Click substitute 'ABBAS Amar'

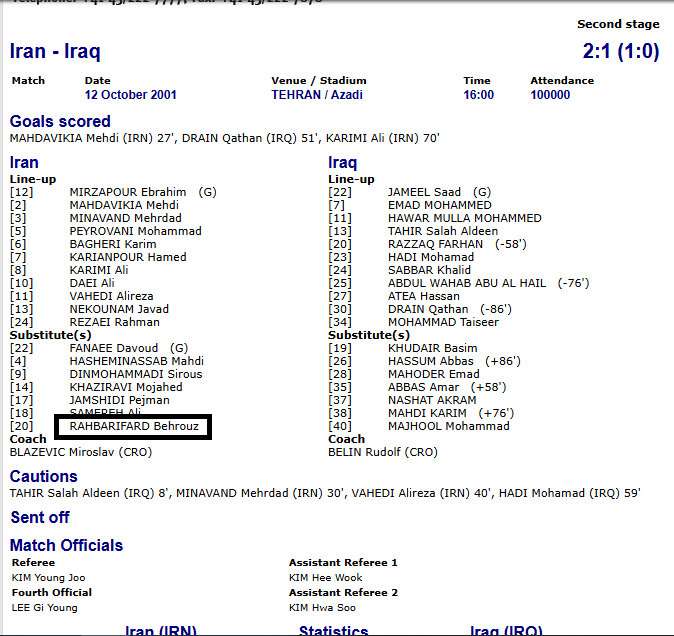[x=423, y=387]
